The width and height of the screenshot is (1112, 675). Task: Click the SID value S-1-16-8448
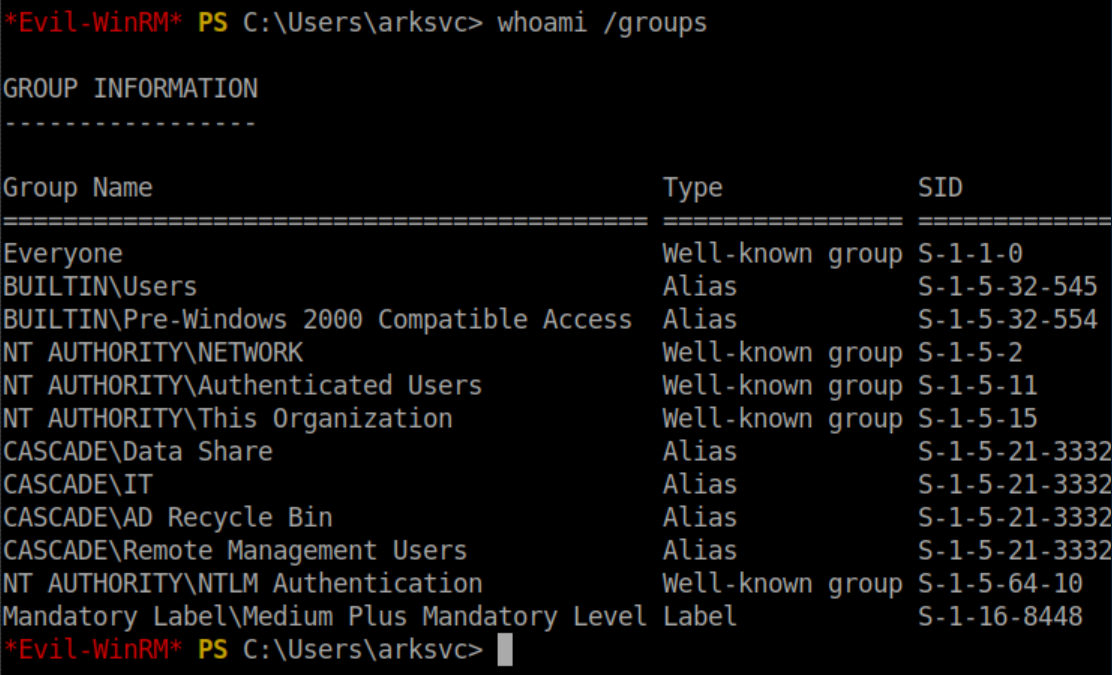point(1000,617)
